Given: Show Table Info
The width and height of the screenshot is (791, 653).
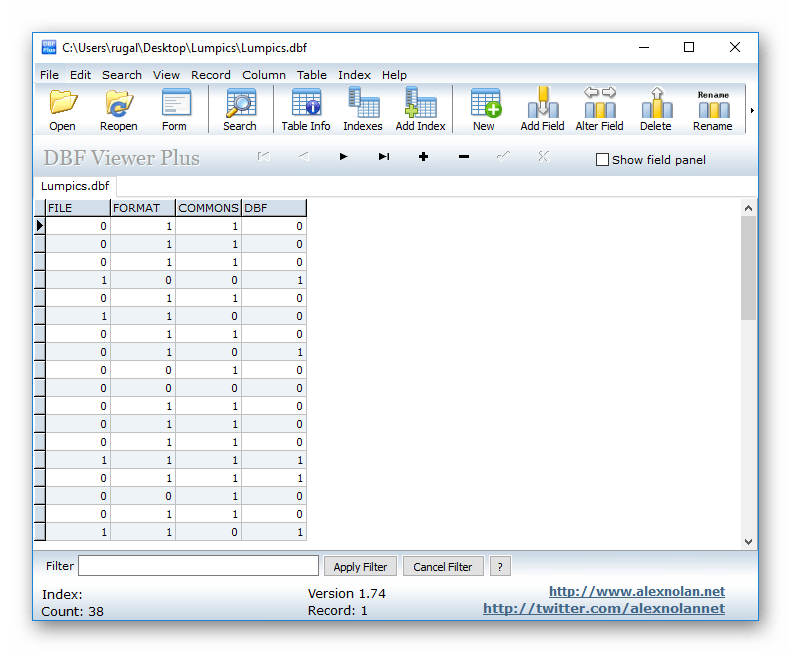Looking at the screenshot, I should point(306,110).
